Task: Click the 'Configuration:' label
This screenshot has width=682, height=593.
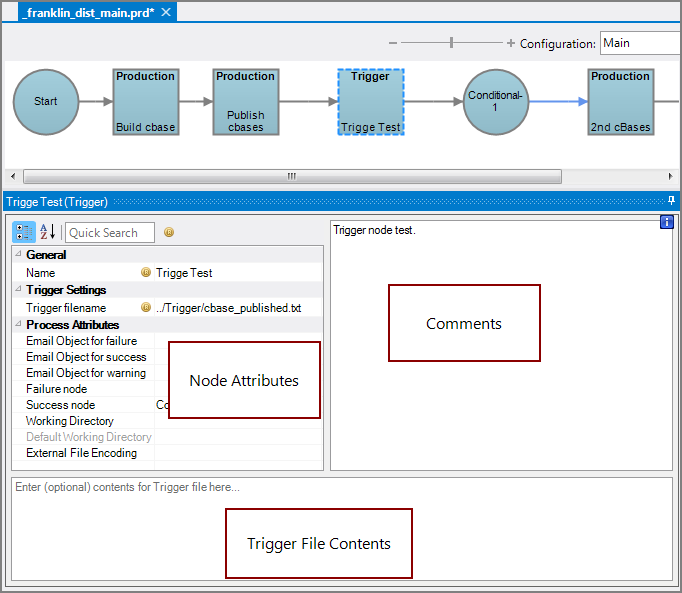Action: coord(558,44)
